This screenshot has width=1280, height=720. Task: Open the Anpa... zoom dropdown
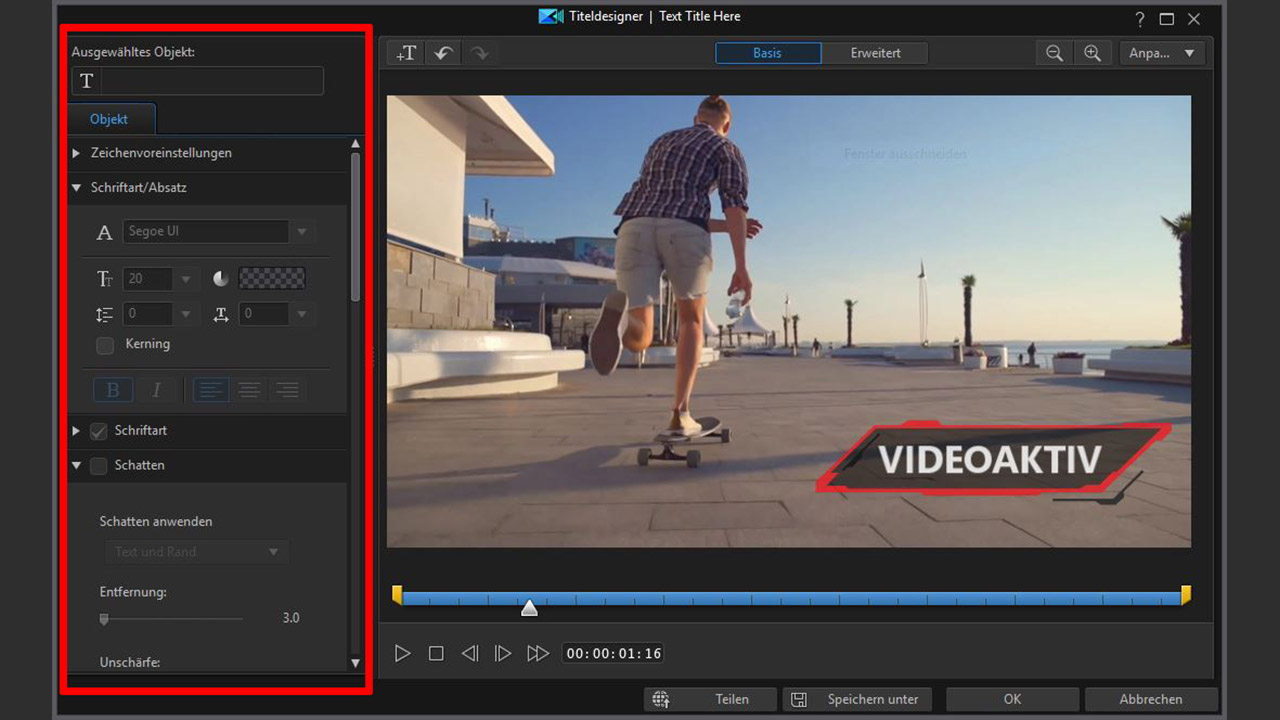1161,54
